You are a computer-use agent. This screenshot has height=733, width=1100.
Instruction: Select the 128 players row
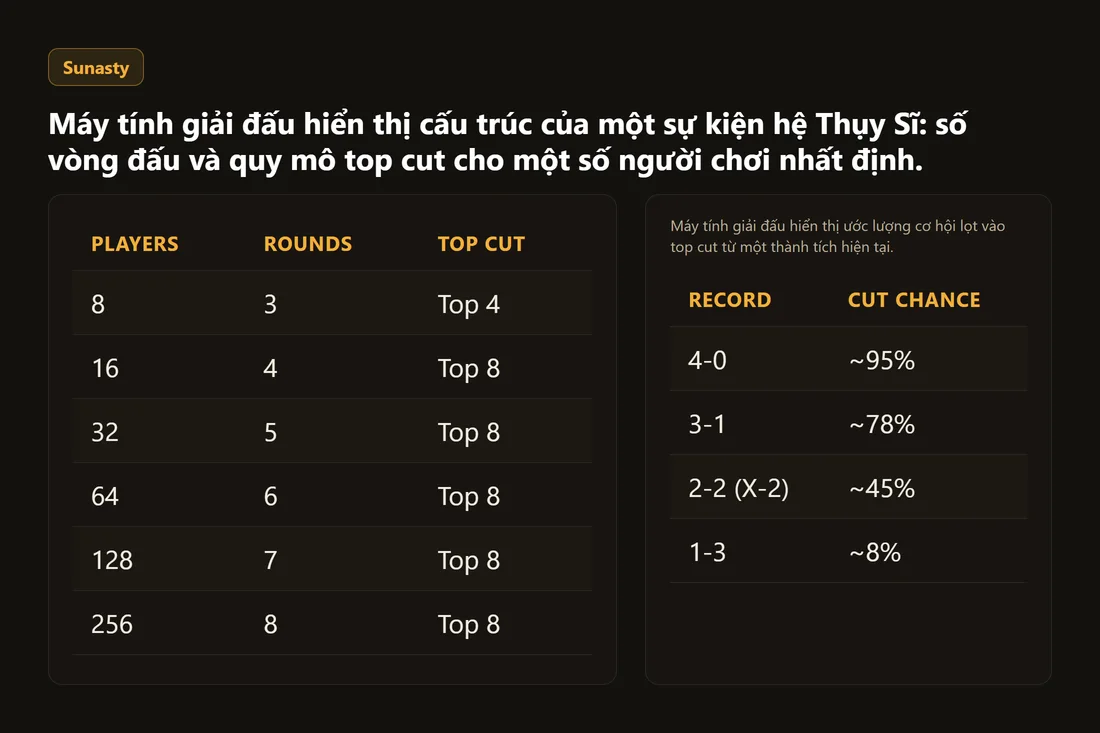coord(332,559)
